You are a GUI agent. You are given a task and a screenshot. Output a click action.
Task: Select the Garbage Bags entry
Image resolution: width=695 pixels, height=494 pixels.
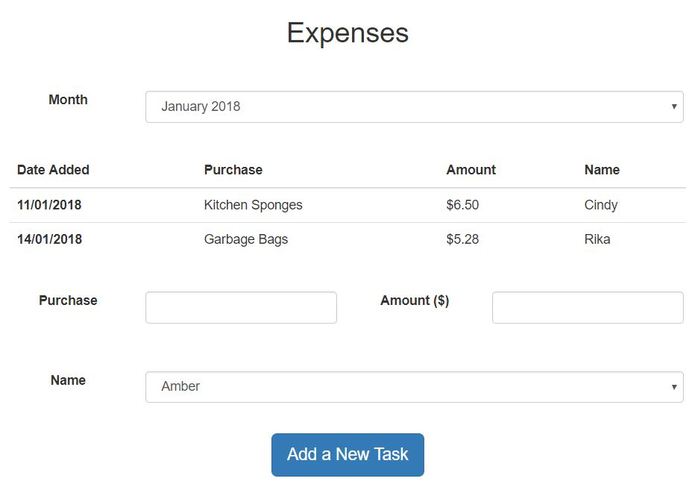[x=246, y=239]
